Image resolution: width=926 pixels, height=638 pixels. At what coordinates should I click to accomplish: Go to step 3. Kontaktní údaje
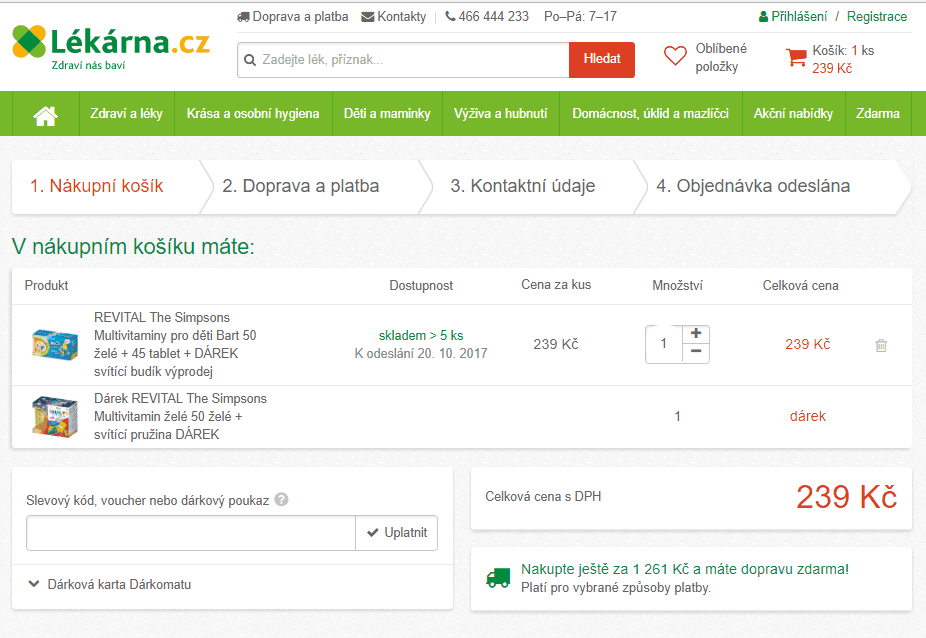click(x=523, y=186)
